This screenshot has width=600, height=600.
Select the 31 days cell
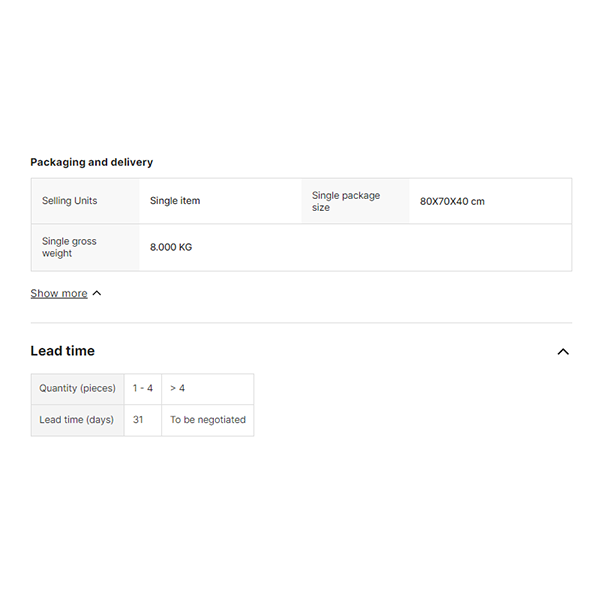click(x=139, y=420)
